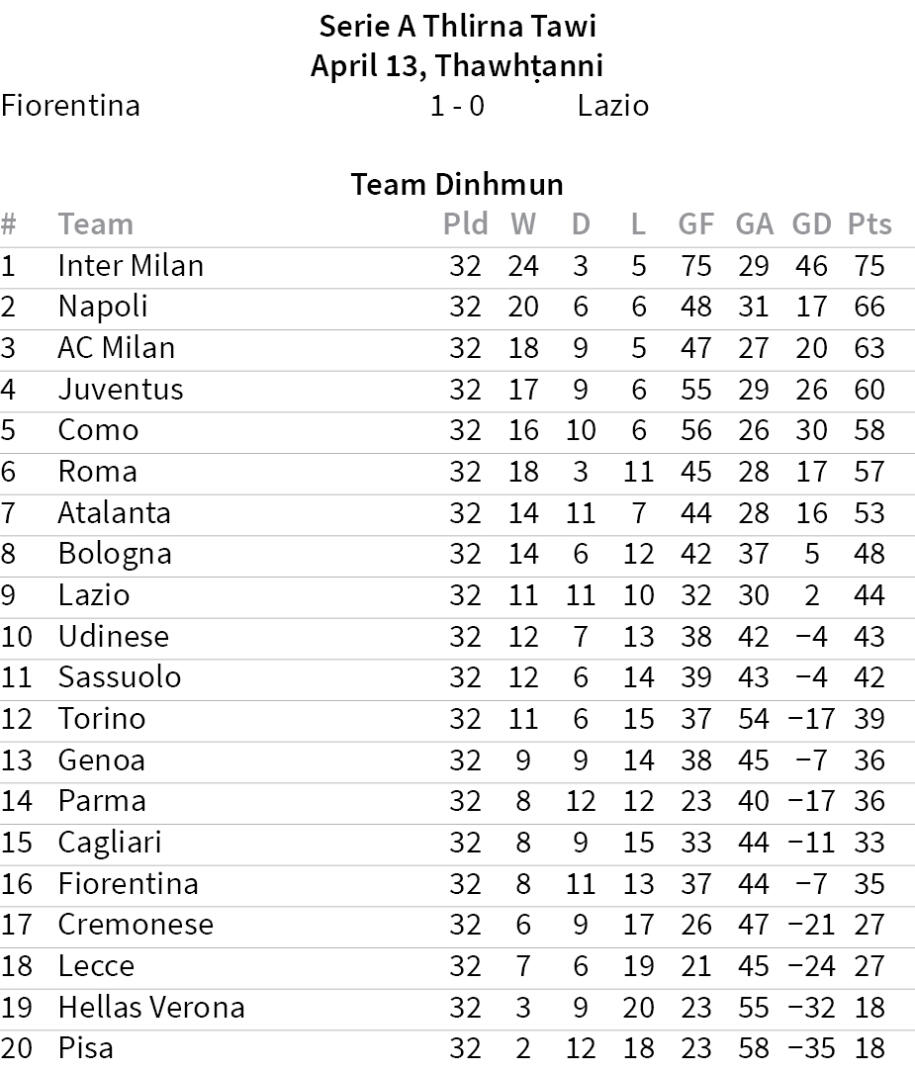Click the Hellas Verona team name
This screenshot has height=1072, width=915.
coord(151,1008)
